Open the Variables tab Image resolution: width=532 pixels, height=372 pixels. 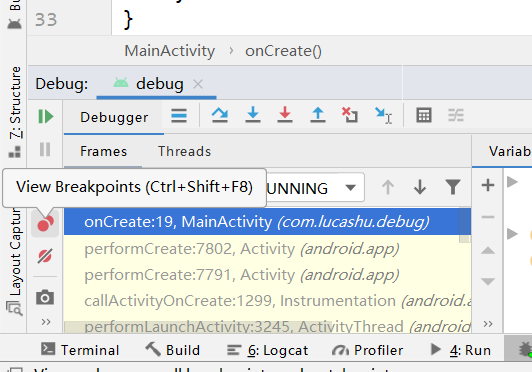click(510, 151)
